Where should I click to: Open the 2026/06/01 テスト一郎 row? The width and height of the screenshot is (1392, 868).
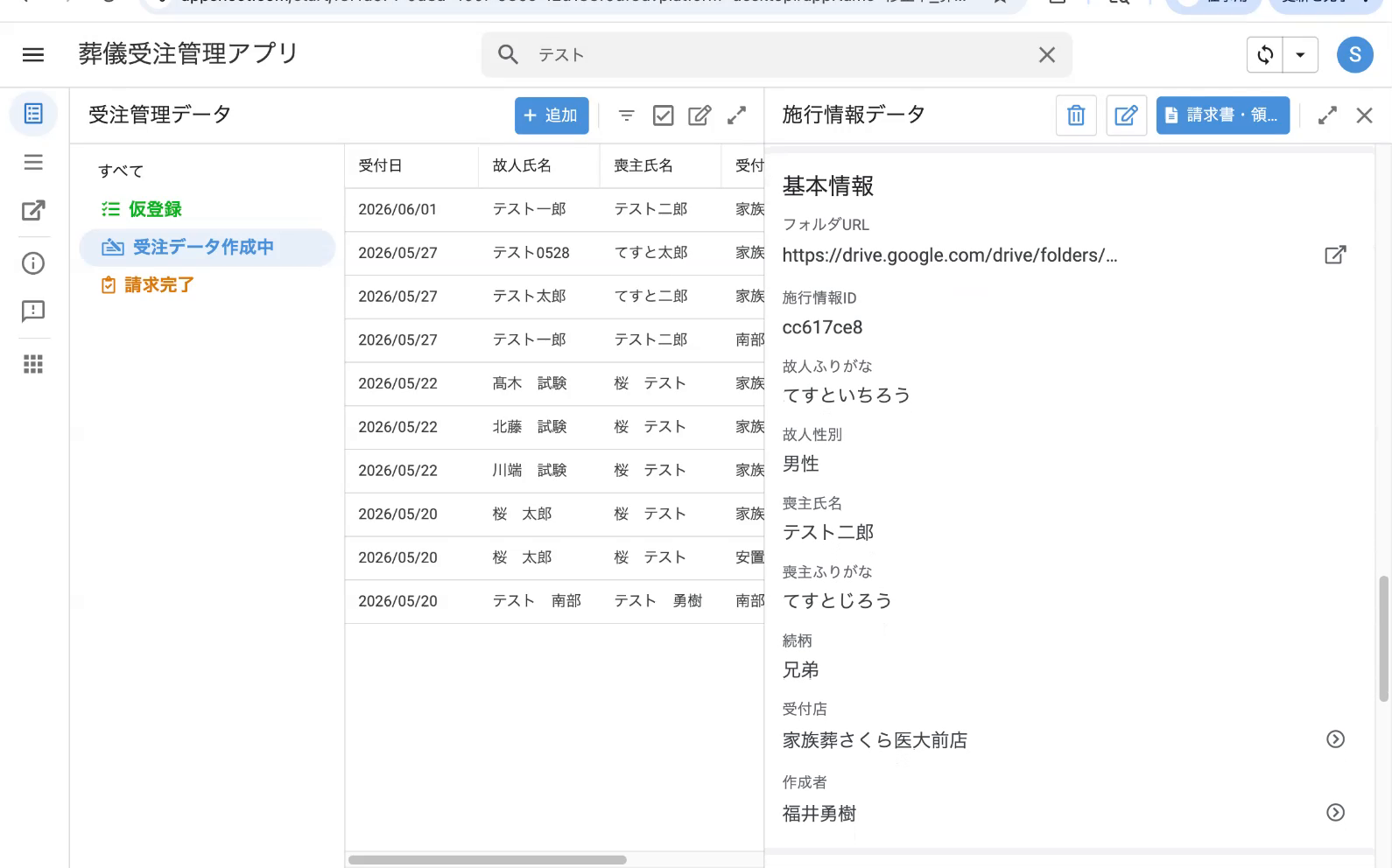[x=554, y=209]
